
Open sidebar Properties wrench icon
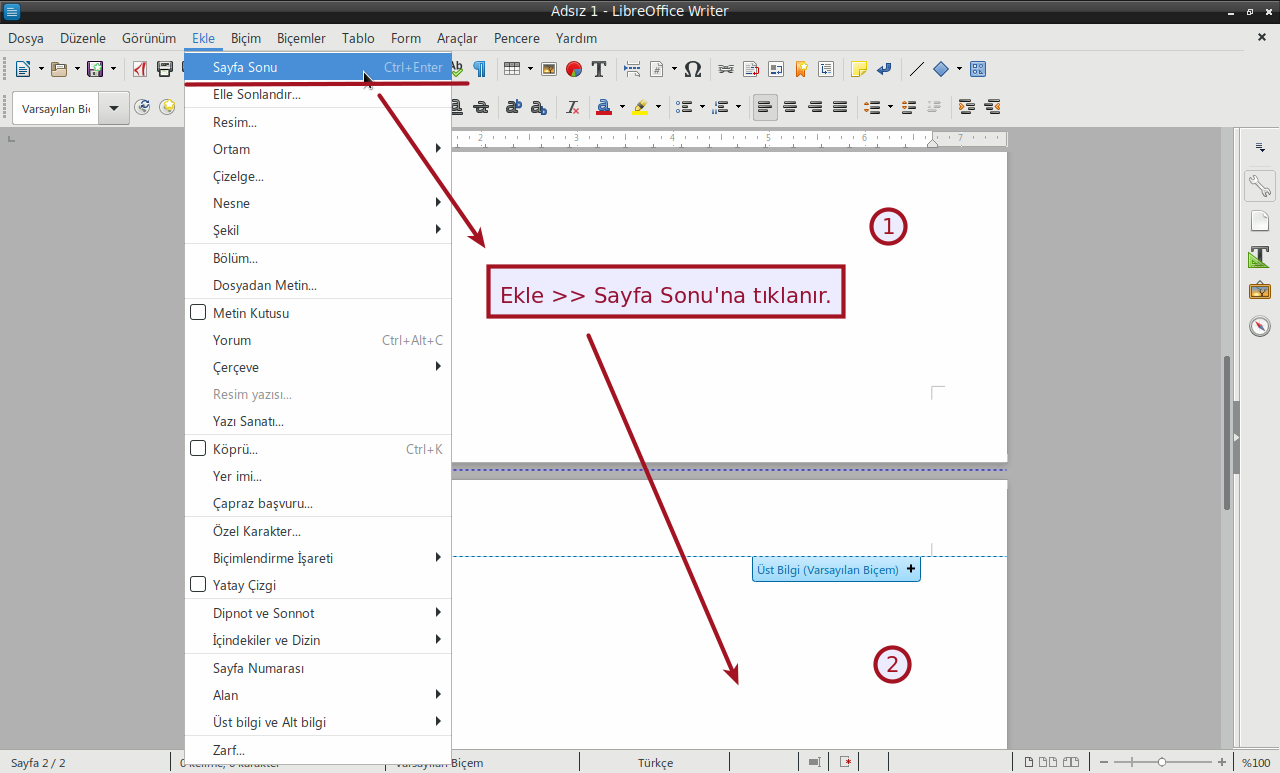click(1260, 185)
